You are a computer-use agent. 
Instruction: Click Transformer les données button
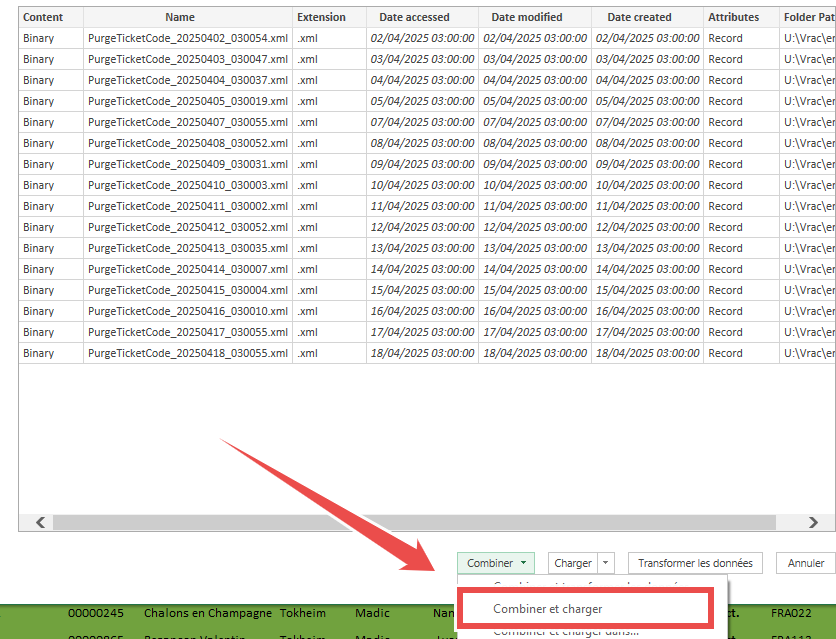(x=694, y=563)
